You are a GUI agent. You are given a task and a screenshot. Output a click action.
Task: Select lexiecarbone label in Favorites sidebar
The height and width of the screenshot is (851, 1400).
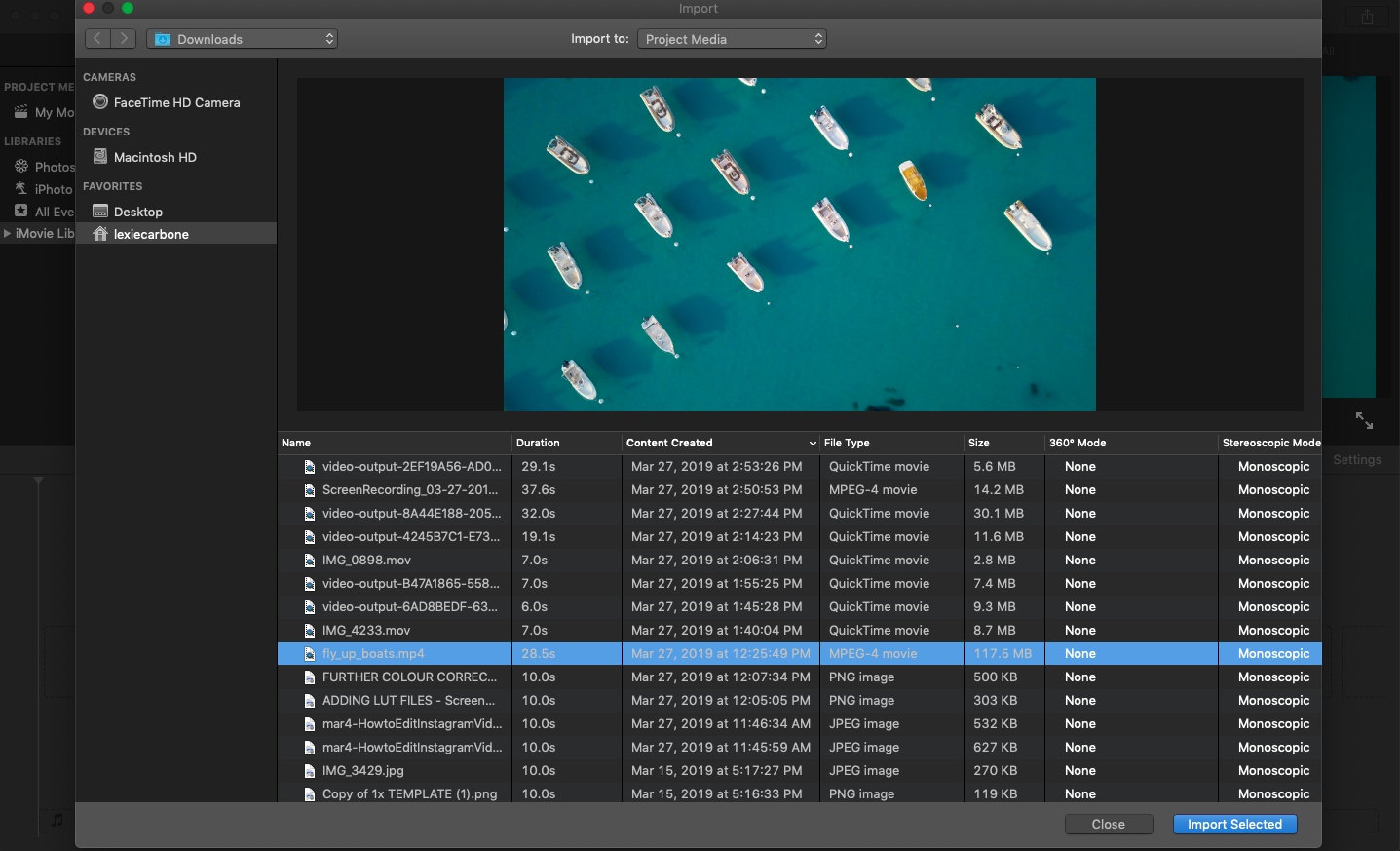[x=151, y=234]
